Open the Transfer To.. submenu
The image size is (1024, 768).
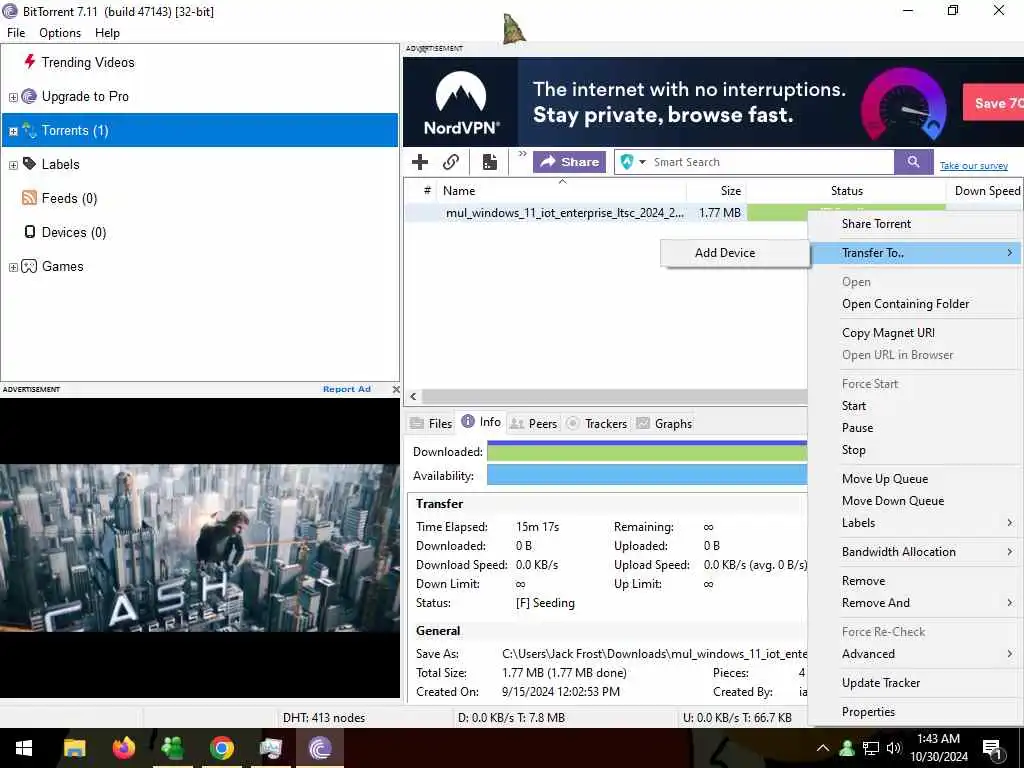(914, 253)
